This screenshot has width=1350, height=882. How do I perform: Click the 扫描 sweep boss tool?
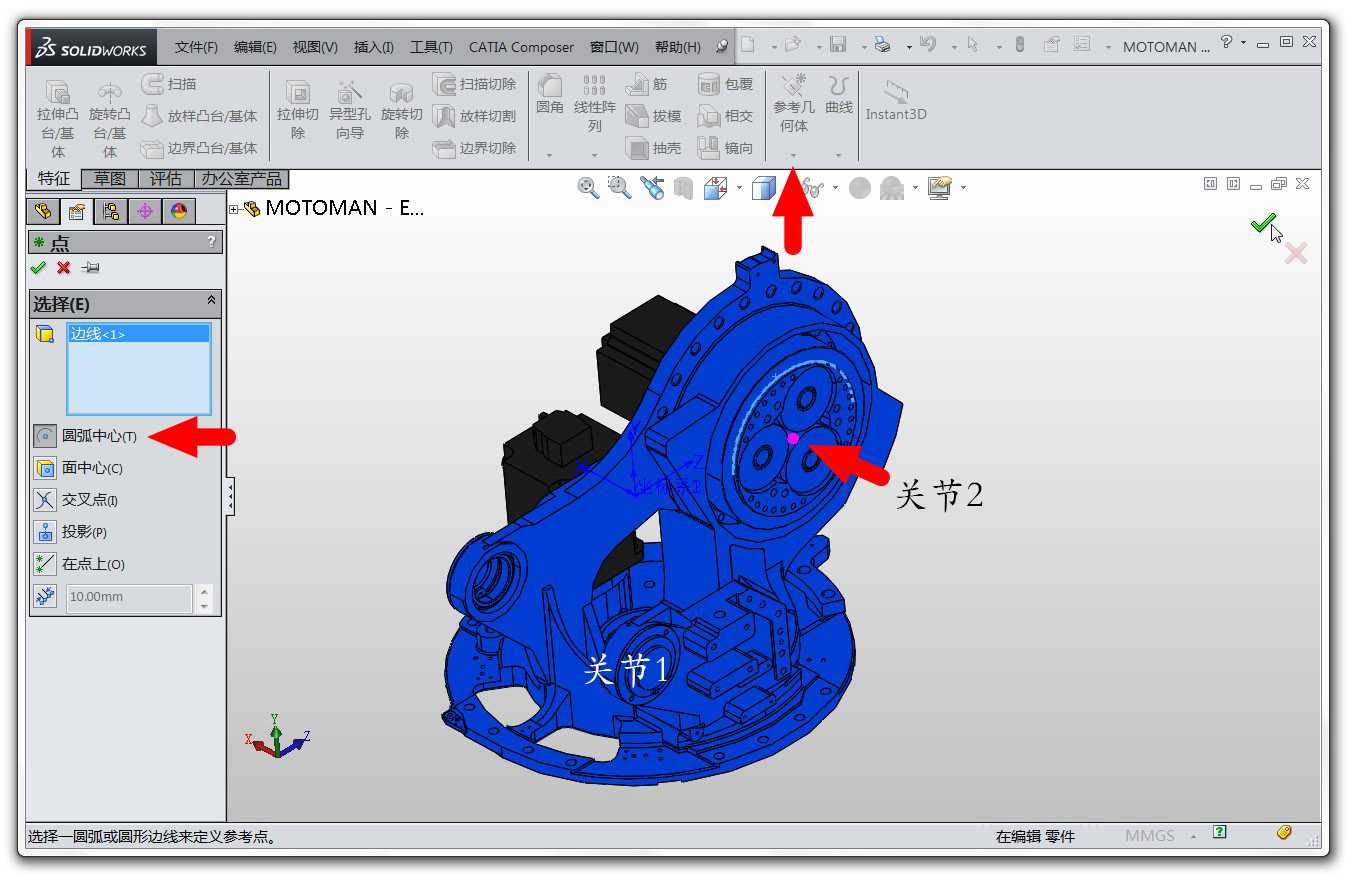point(169,84)
